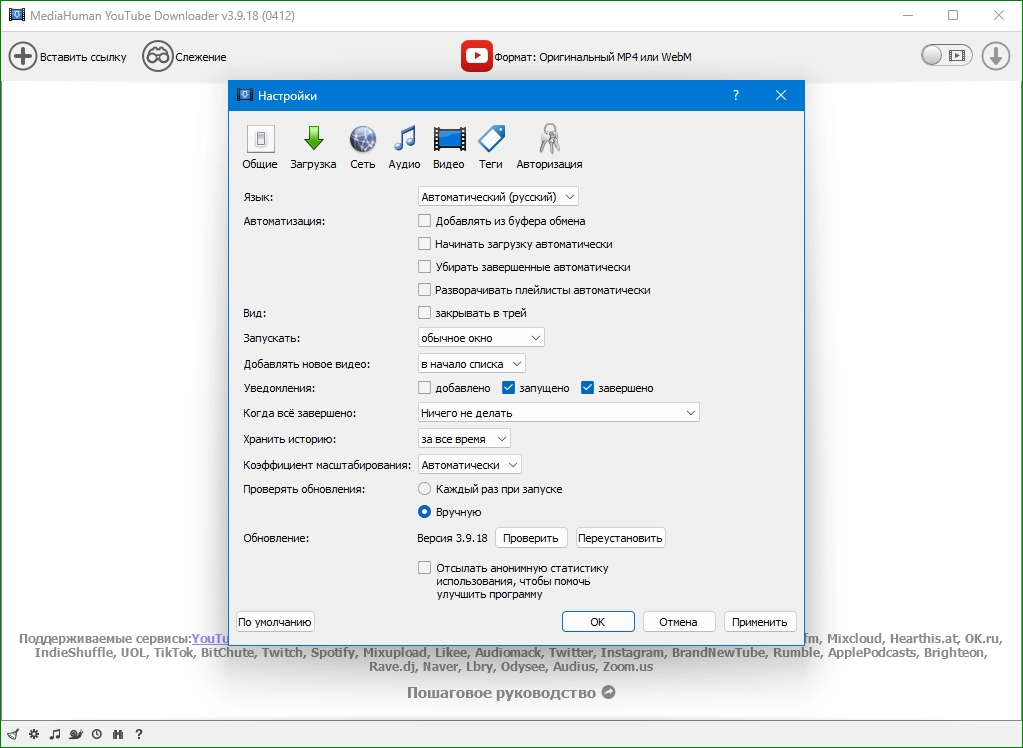Check the close to tray option

tap(424, 313)
